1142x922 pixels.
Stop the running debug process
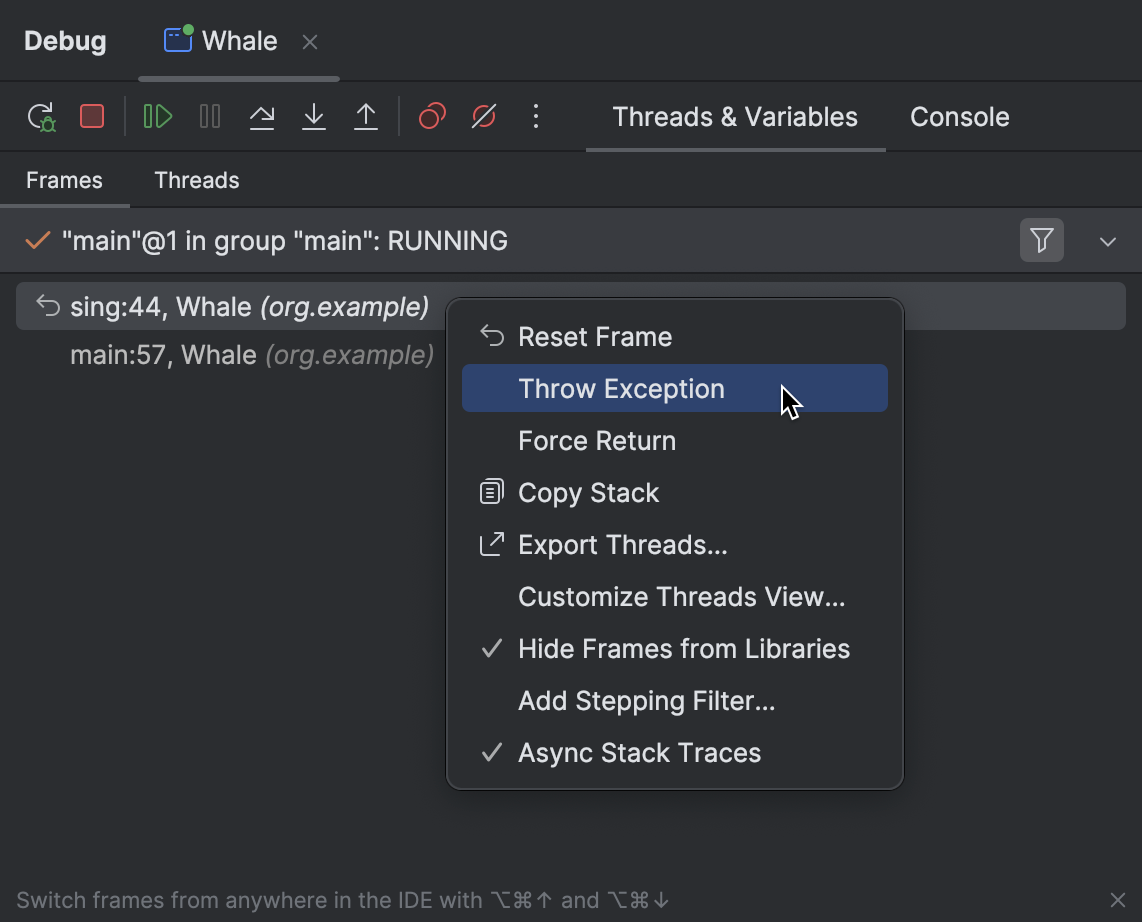click(91, 116)
